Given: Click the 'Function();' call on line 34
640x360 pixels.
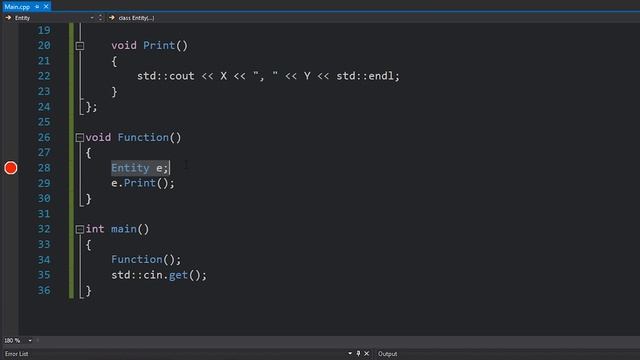Looking at the screenshot, I should (146, 260).
